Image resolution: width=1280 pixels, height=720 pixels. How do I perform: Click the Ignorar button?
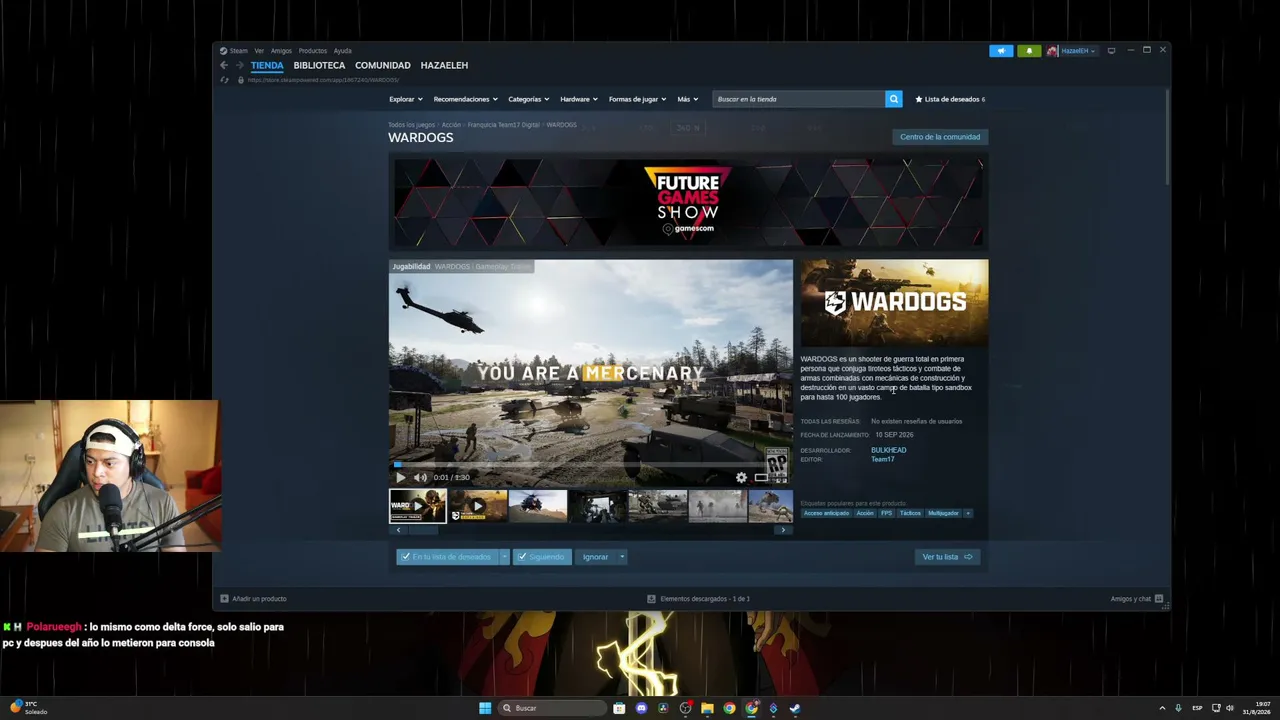(596, 557)
